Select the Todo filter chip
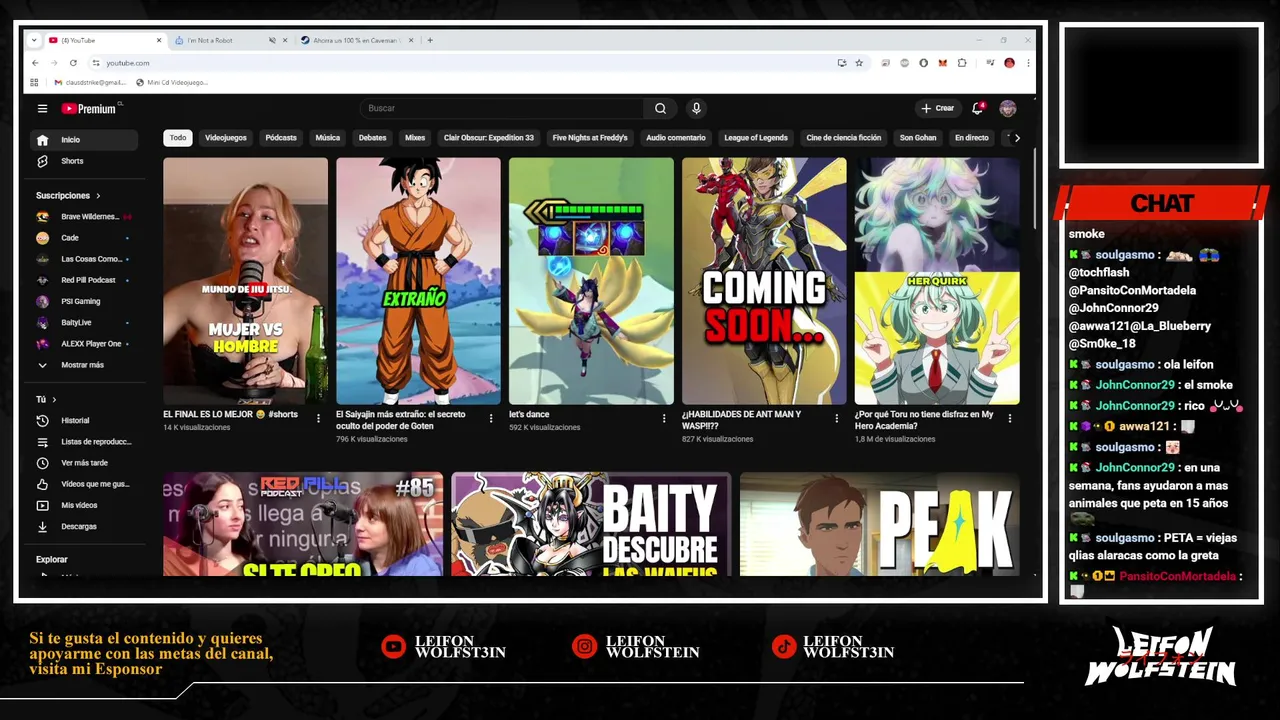 pos(178,138)
